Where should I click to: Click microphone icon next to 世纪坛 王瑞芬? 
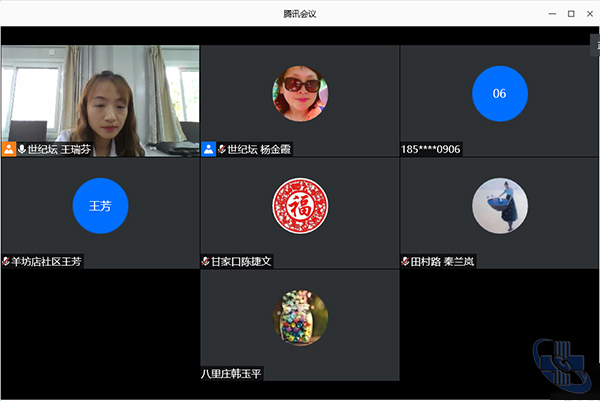22,149
